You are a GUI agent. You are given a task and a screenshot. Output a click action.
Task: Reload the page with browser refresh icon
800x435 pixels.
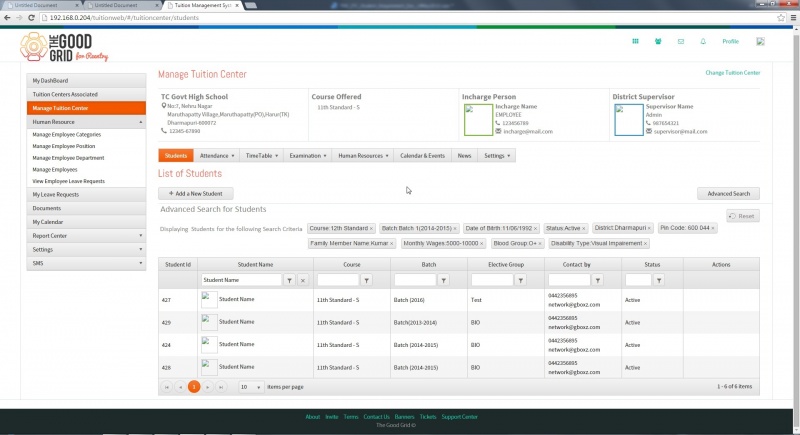pos(31,18)
